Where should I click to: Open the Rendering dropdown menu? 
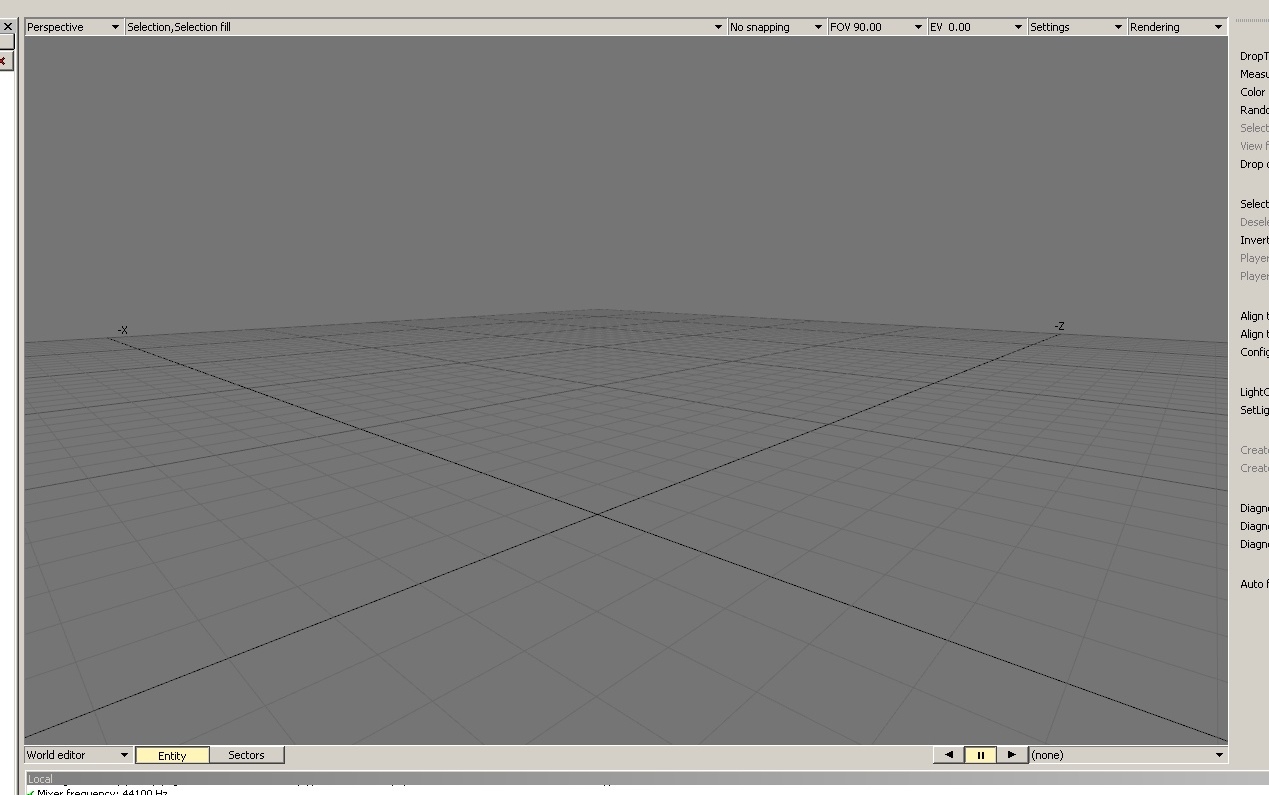[x=1177, y=27]
